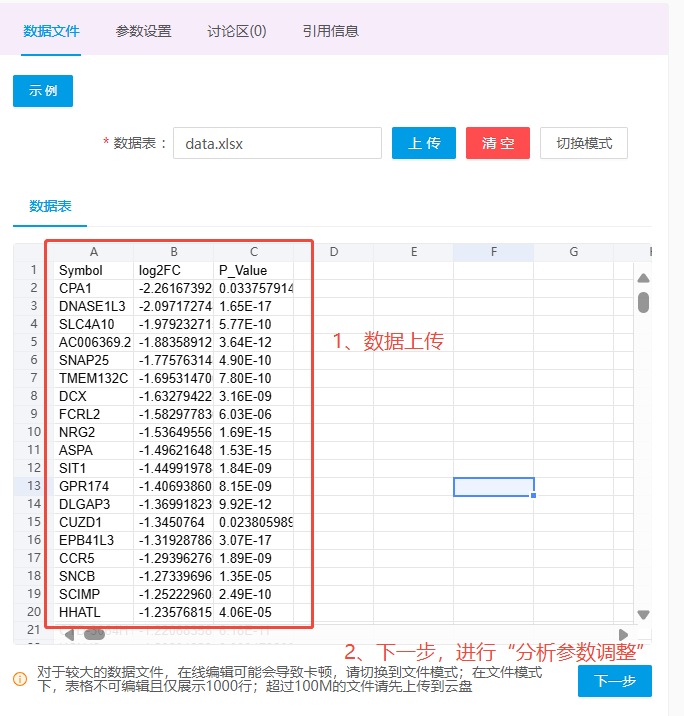Select column E header
The image size is (684, 716).
click(x=414, y=252)
